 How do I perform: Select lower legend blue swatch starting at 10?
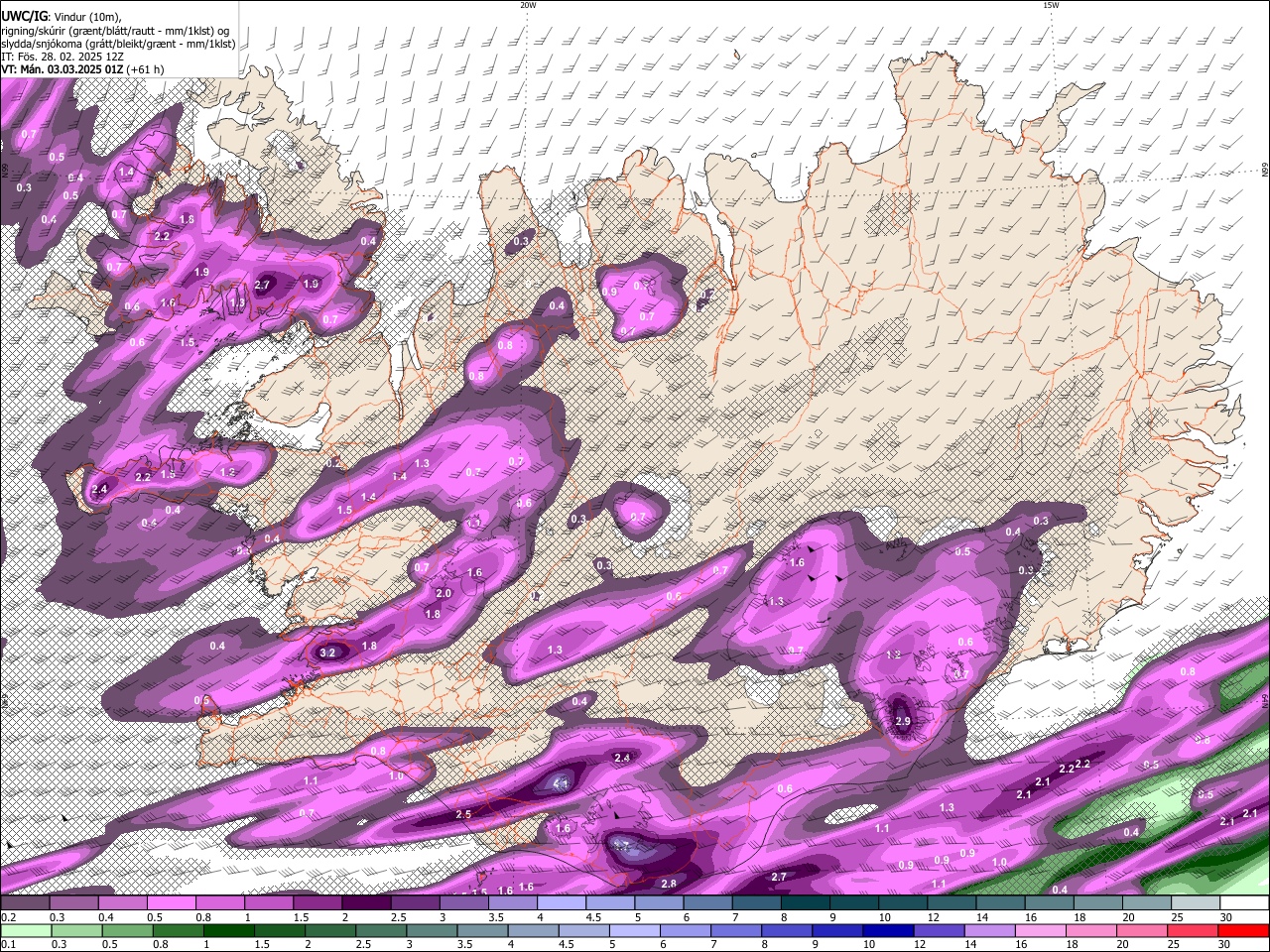pos(888,931)
